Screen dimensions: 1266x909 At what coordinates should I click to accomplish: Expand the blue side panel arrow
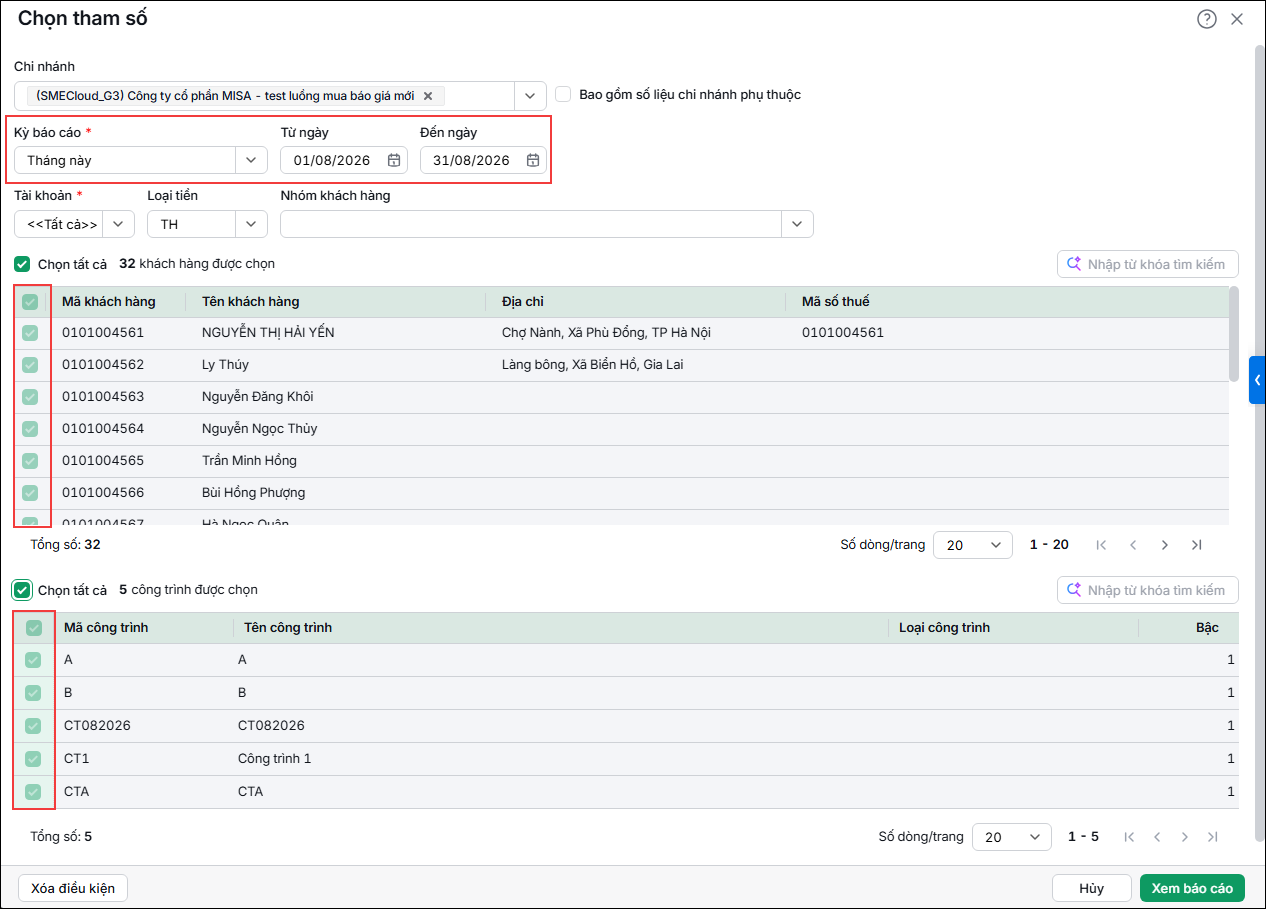(x=1257, y=380)
